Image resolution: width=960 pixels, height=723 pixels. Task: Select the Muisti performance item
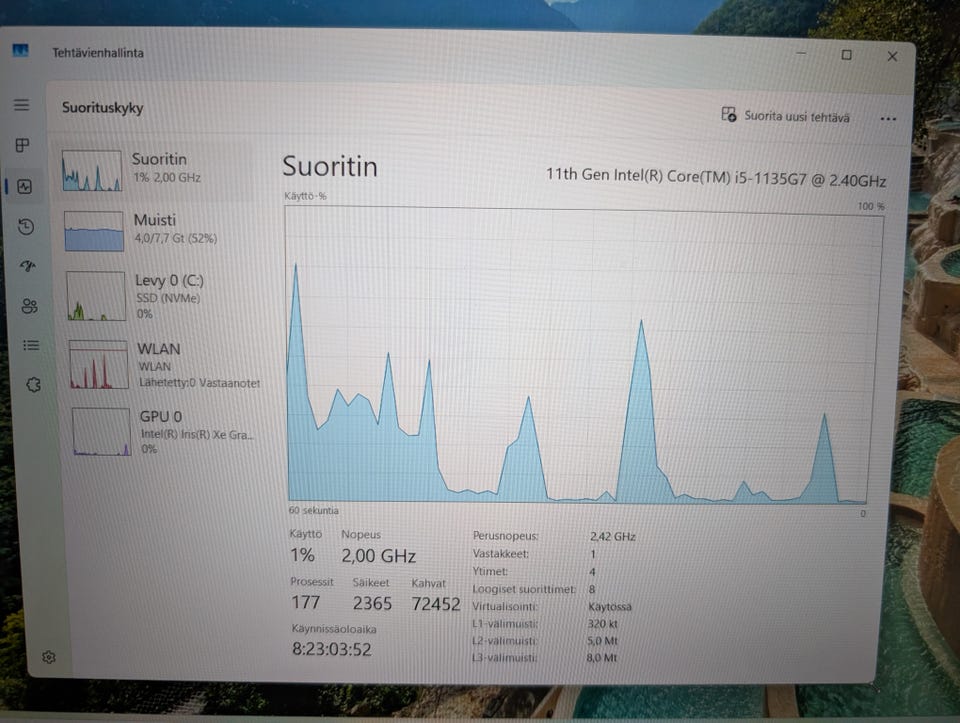[x=158, y=230]
